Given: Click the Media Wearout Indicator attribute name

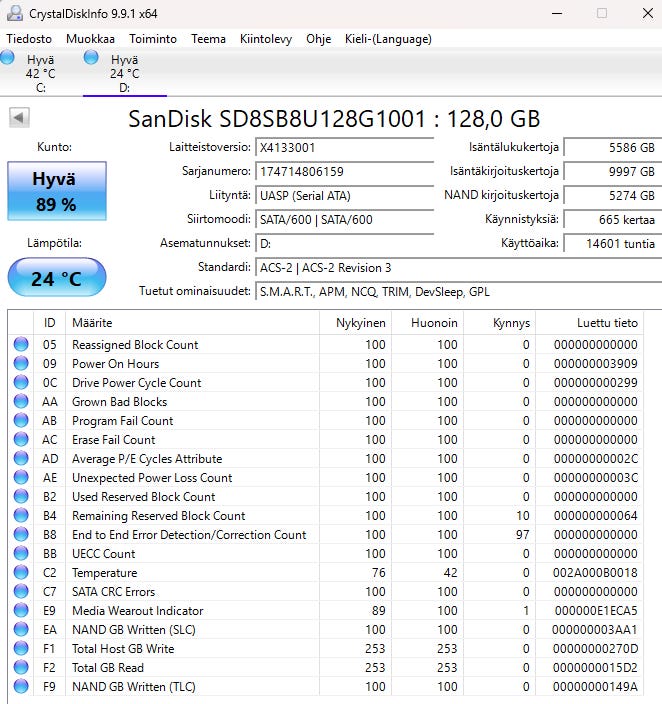Looking at the screenshot, I should (x=138, y=611).
